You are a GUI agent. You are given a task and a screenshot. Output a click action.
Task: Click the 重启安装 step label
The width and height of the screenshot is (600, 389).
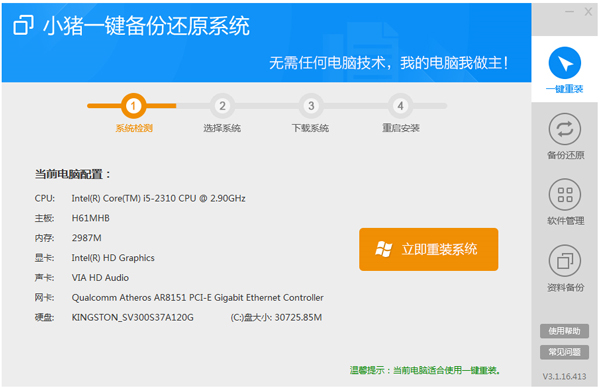tap(401, 128)
